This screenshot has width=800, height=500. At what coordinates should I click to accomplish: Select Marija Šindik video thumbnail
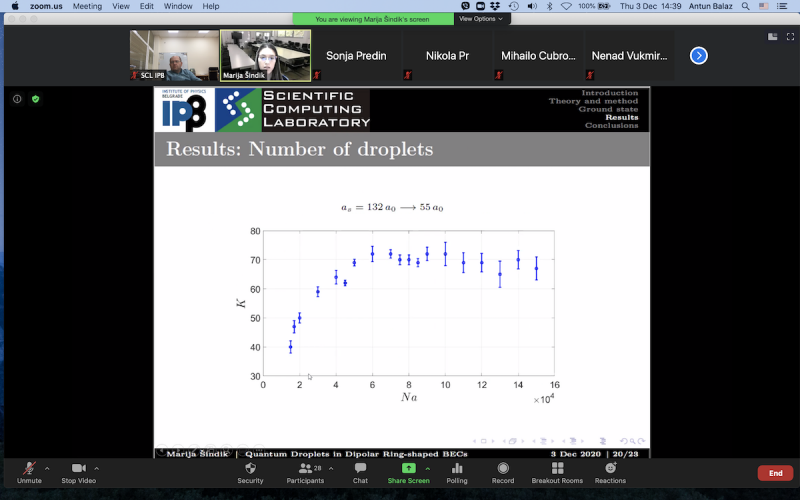(265, 56)
